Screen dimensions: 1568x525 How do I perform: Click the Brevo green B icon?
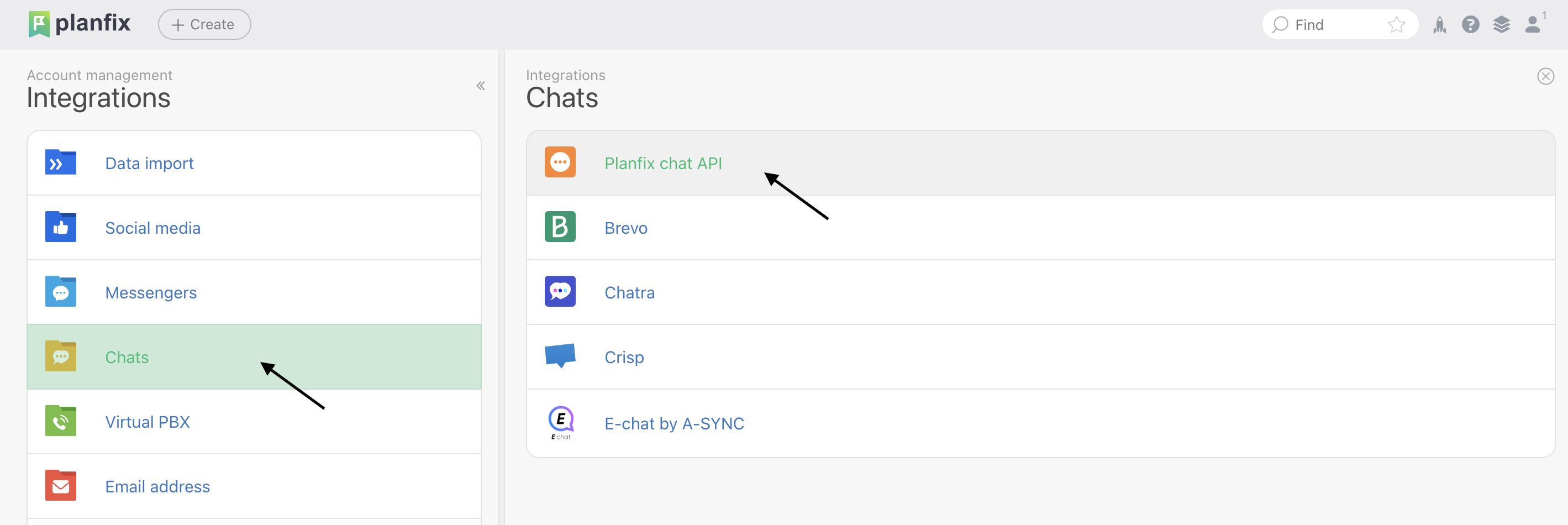point(559,227)
